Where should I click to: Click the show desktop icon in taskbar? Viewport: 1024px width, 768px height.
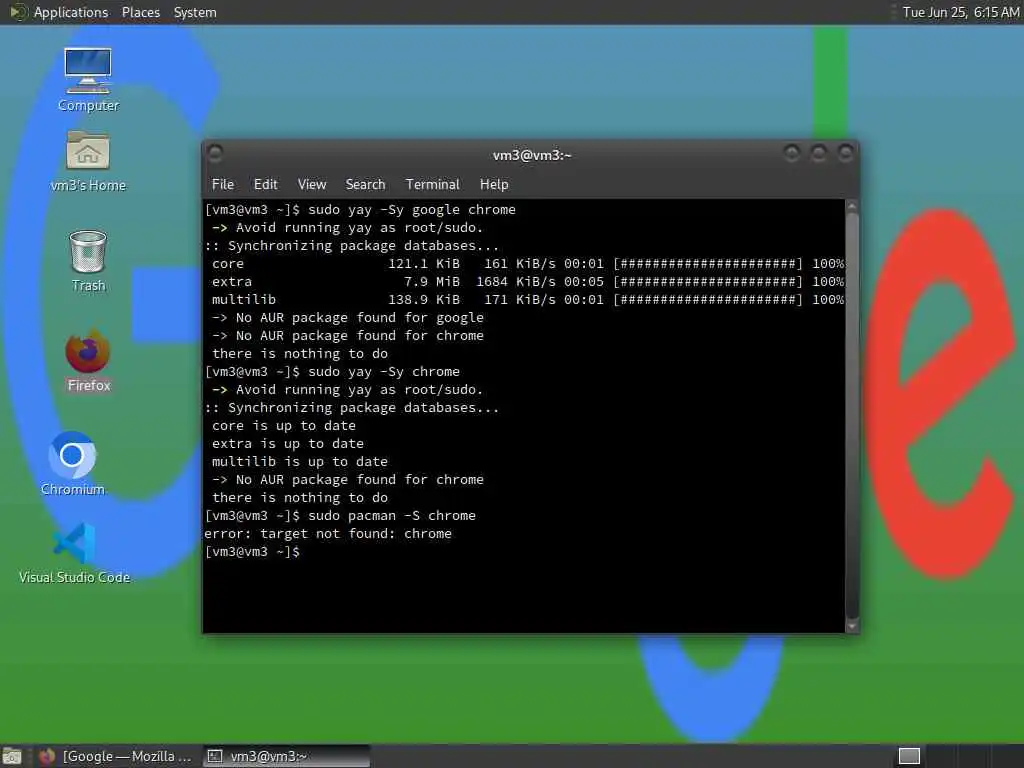pos(12,756)
